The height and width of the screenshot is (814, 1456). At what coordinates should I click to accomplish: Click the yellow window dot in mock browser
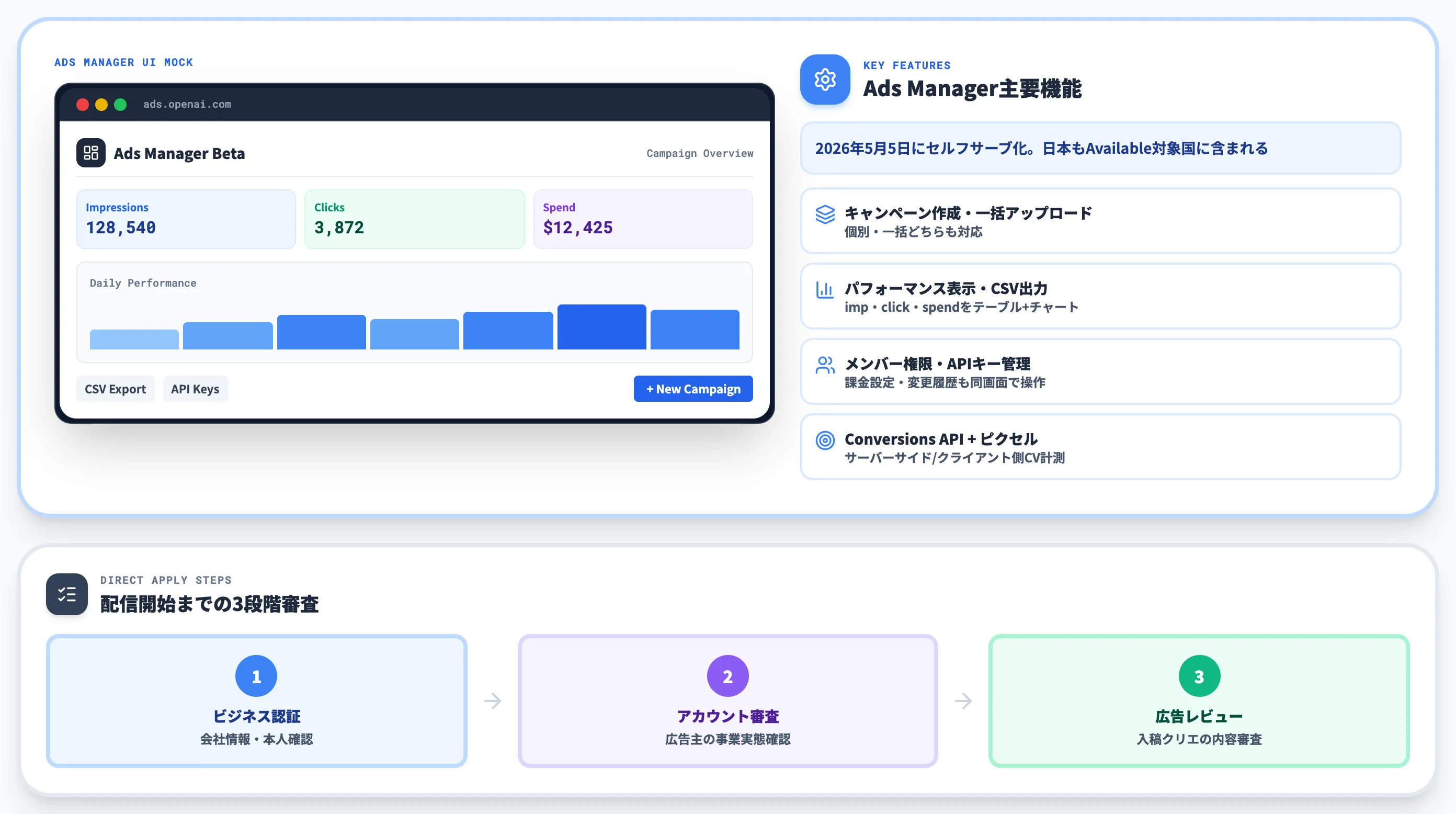pos(101,105)
